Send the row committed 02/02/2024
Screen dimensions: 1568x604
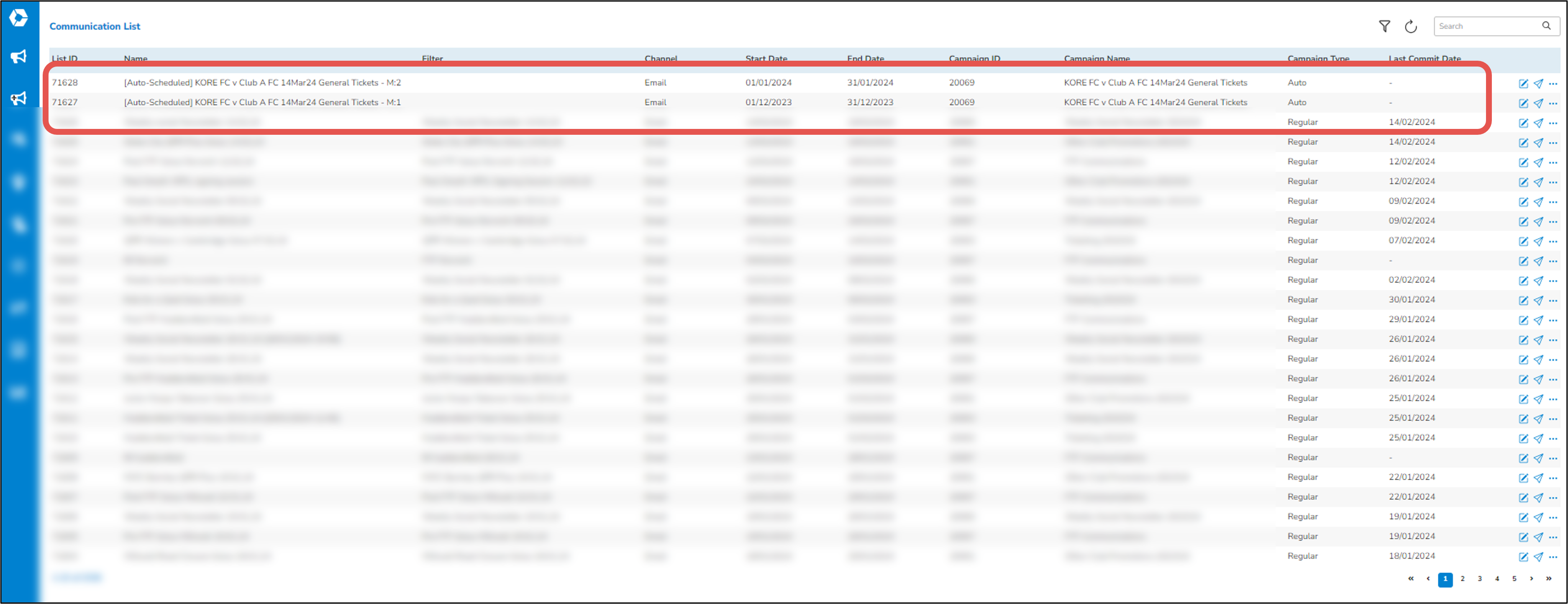(x=1538, y=281)
